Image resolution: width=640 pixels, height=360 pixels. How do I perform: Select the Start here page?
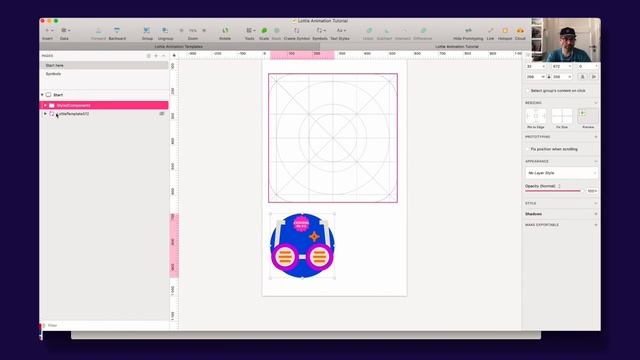pyautogui.click(x=104, y=65)
